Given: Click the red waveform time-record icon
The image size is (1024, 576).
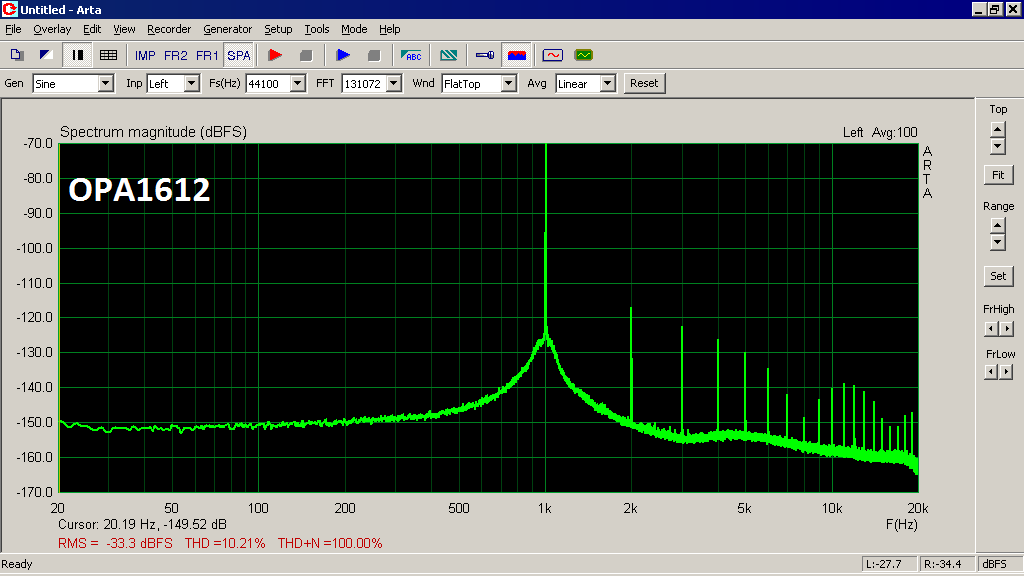Looking at the screenshot, I should pyautogui.click(x=552, y=56).
